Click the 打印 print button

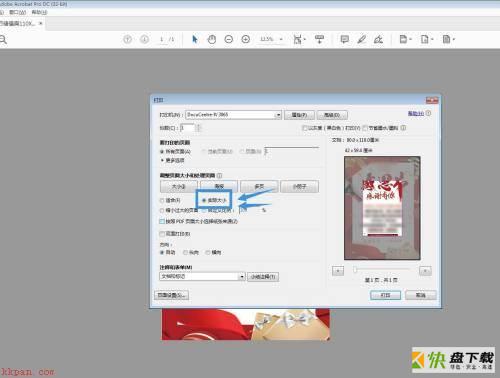tap(386, 295)
